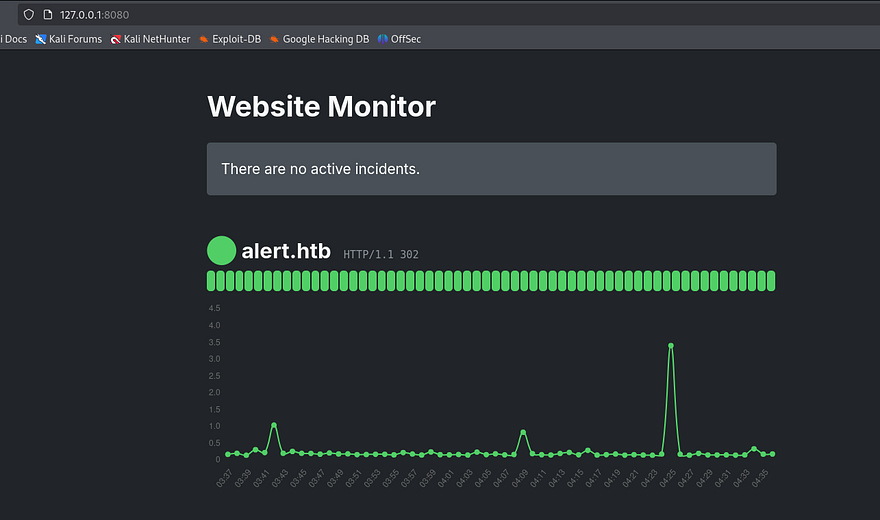Click the Kali NetHunter bookmark icon
This screenshot has height=520, width=880.
pyautogui.click(x=116, y=39)
